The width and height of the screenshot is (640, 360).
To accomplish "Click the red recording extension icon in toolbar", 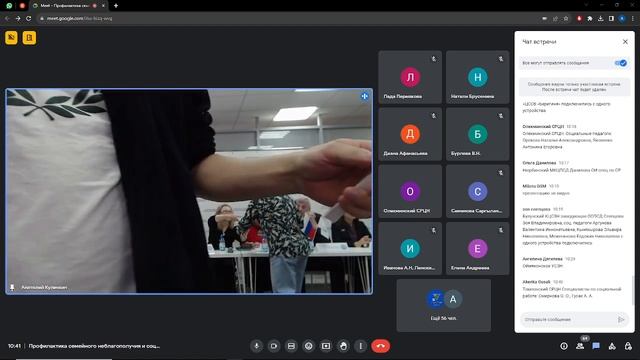I will (579, 18).
